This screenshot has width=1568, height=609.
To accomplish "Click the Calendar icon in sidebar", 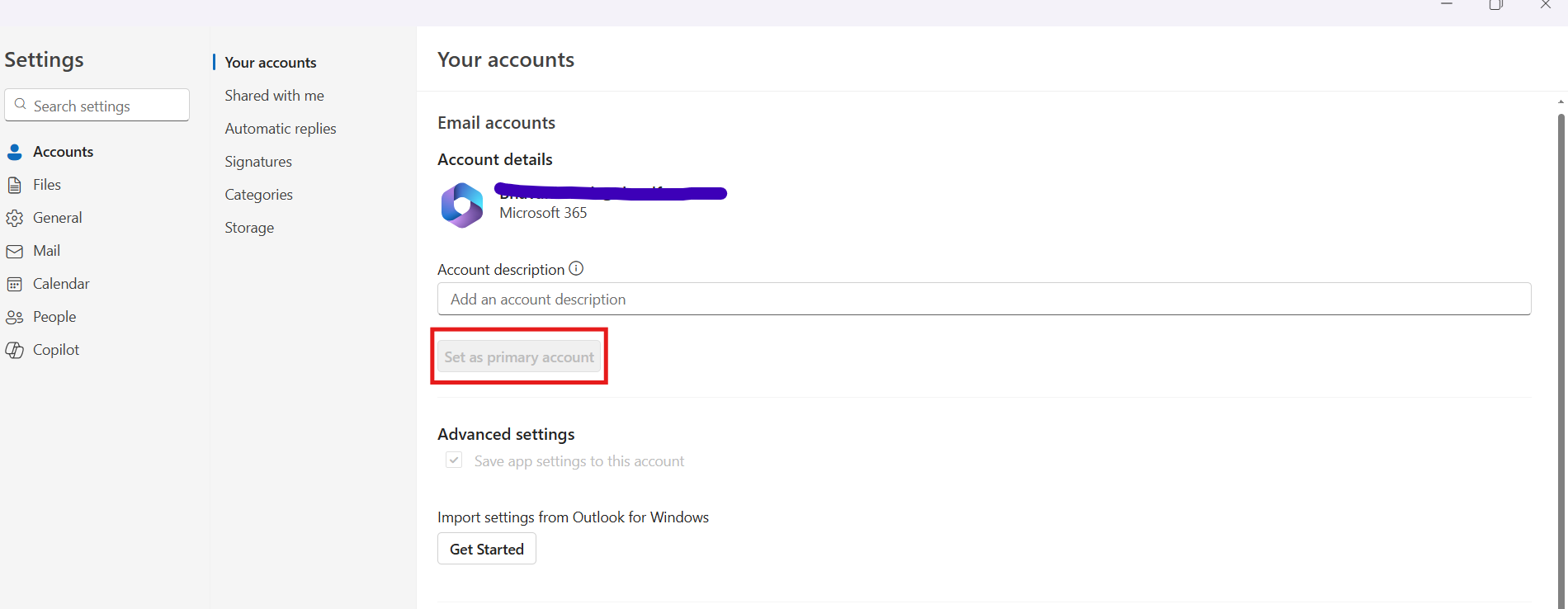I will [x=15, y=284].
